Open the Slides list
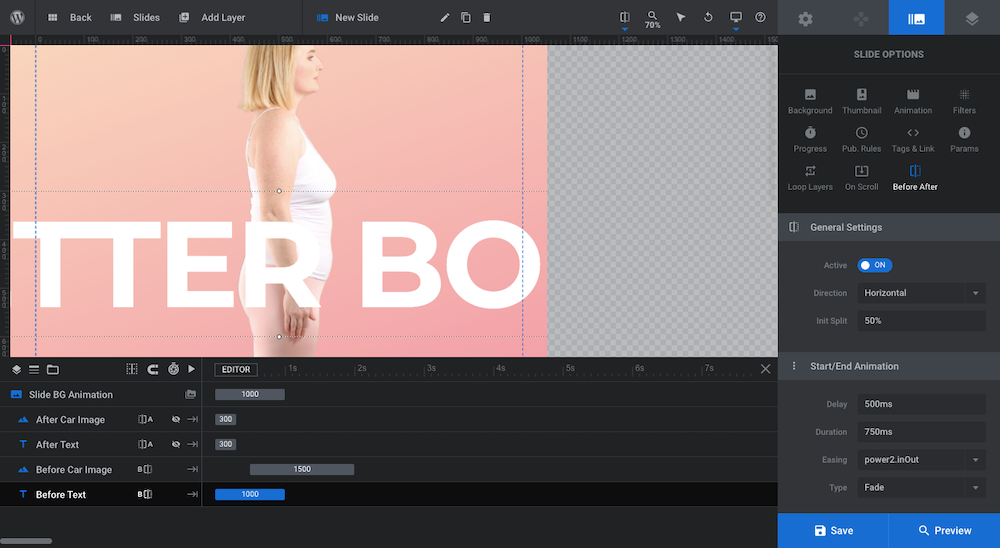 point(135,17)
